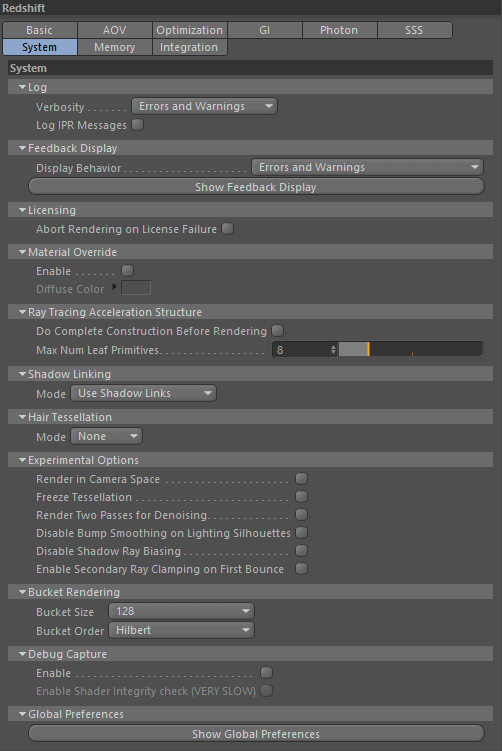Image resolution: width=502 pixels, height=751 pixels.
Task: Enable Render in Camera Space
Action: point(301,478)
